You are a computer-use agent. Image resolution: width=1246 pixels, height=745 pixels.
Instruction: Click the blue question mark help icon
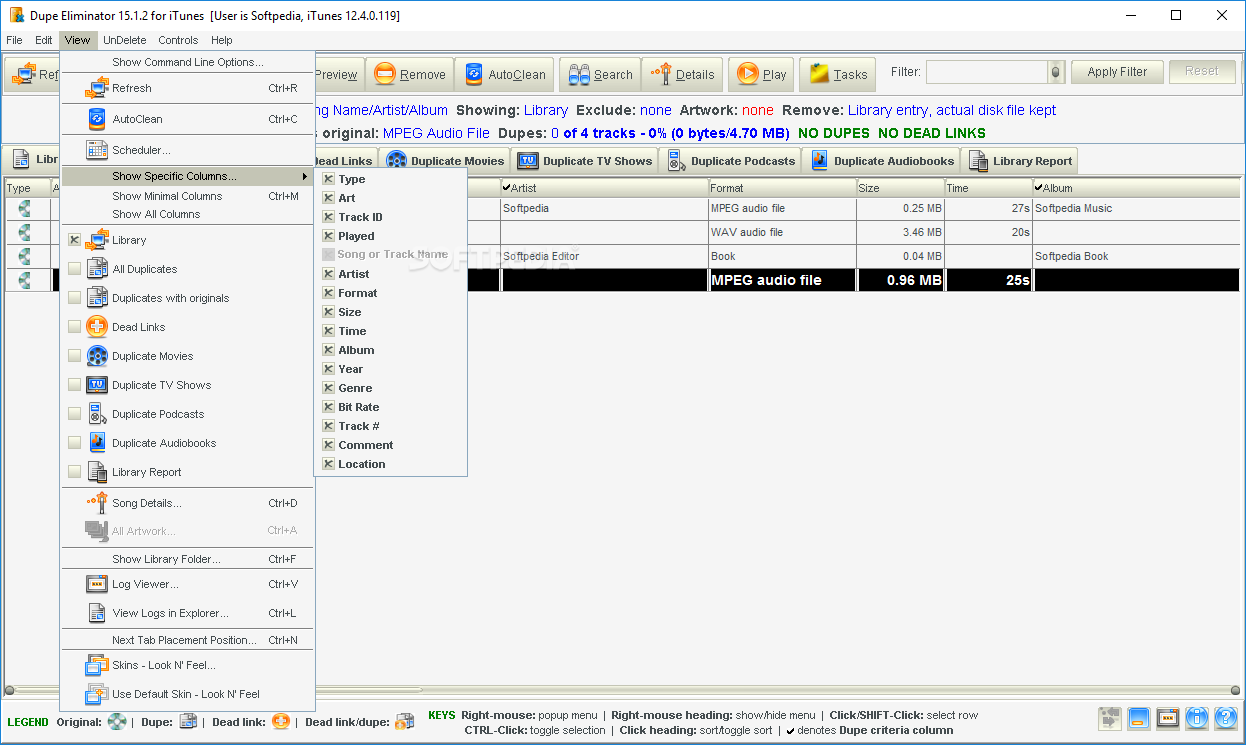(x=1226, y=718)
